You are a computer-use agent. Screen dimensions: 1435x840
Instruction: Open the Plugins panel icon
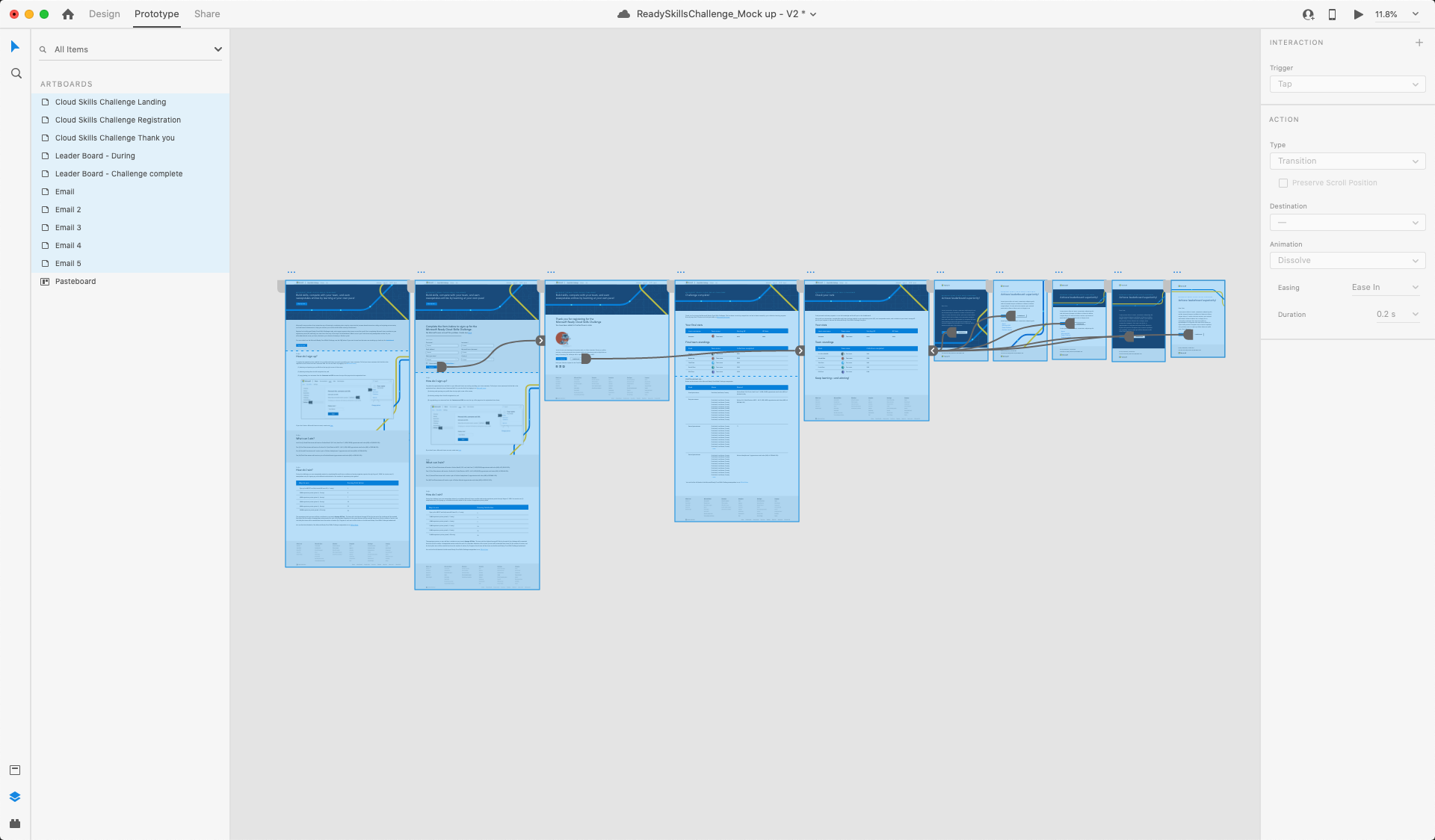point(15,824)
